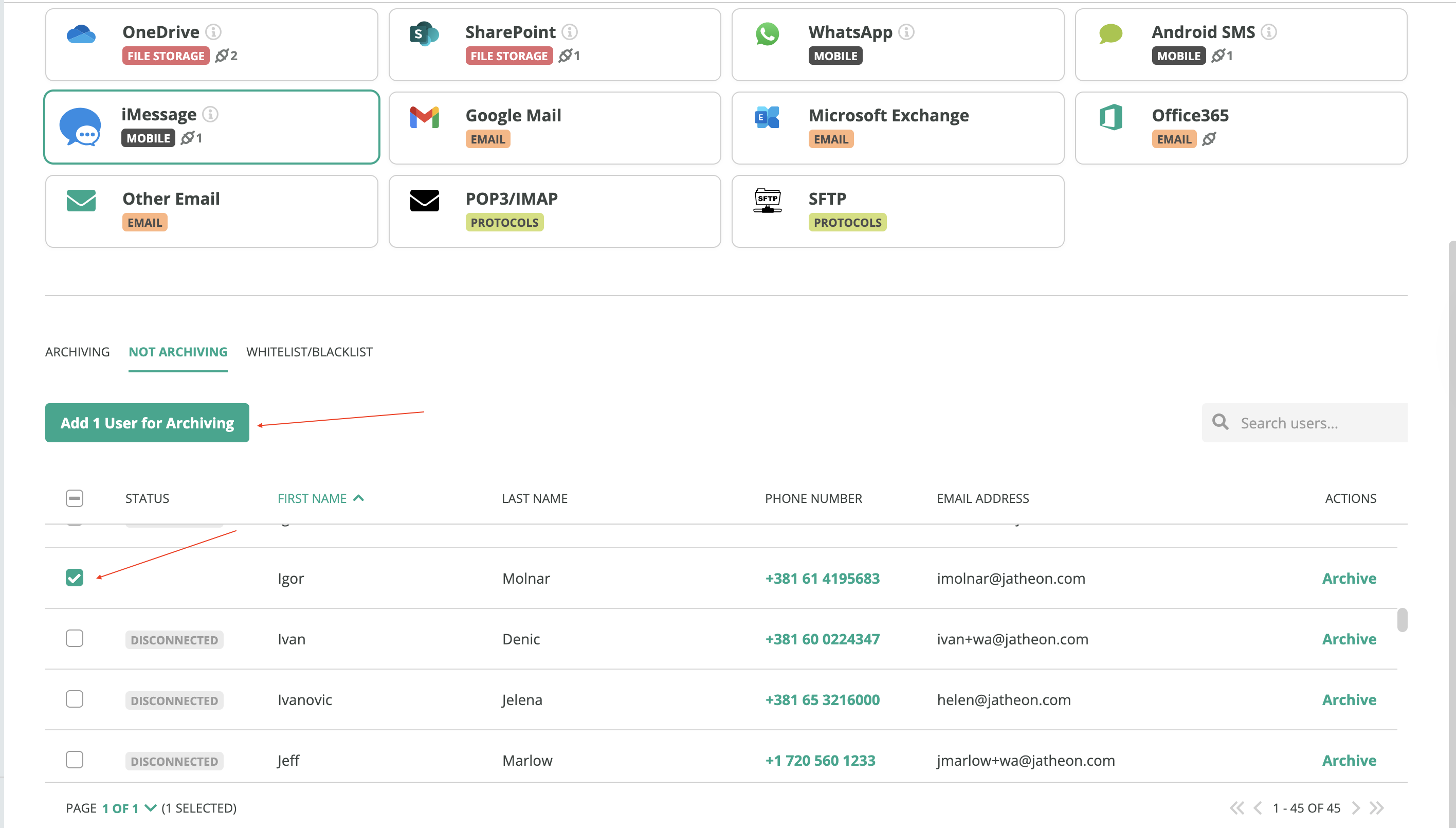
Task: Open the OneDrive info icon
Action: [x=213, y=32]
